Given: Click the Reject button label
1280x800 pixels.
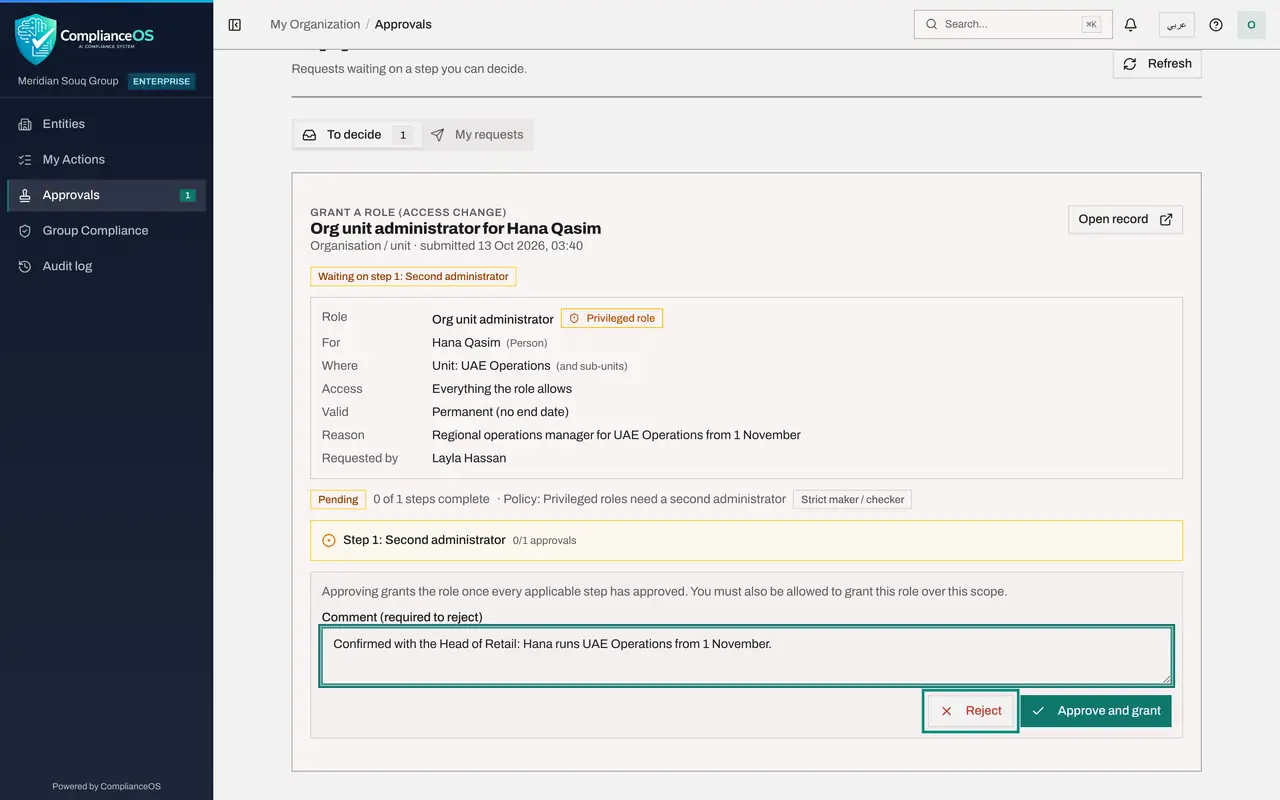Looking at the screenshot, I should point(984,711).
